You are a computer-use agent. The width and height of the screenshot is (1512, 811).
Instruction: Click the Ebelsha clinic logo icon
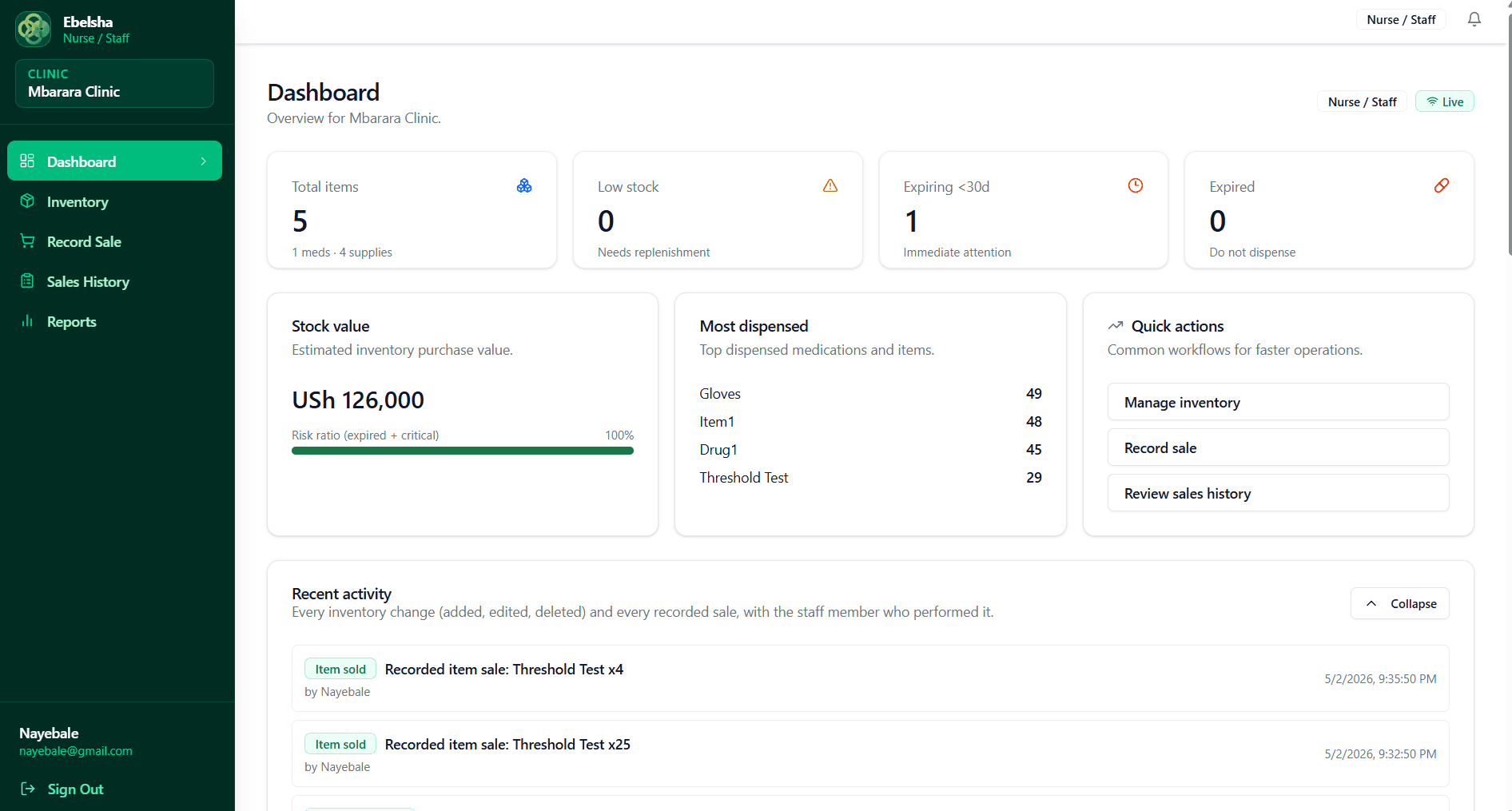click(x=34, y=29)
